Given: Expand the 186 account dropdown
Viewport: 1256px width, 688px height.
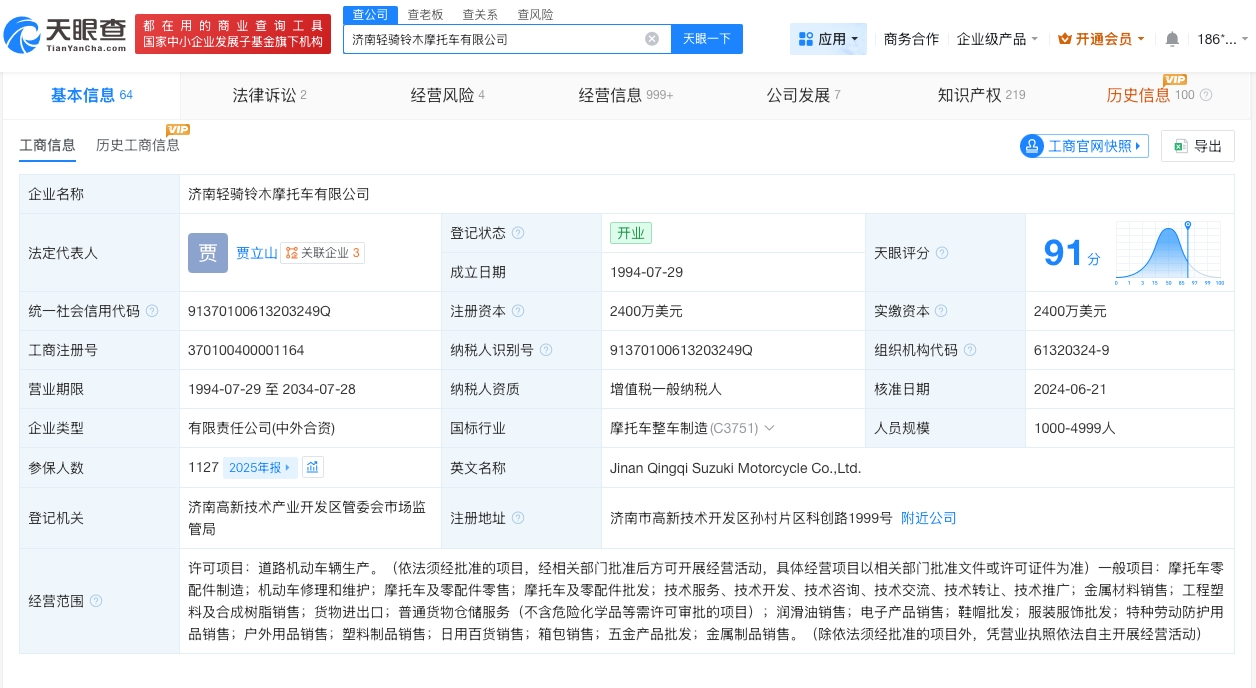Looking at the screenshot, I should coord(1223,39).
